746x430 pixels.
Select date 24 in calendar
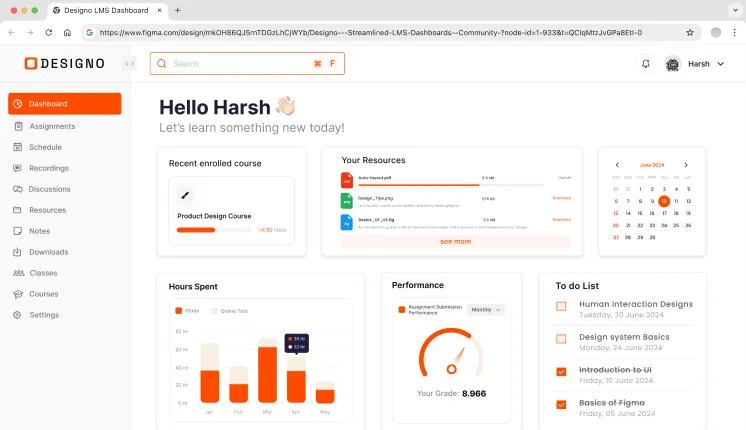[664, 225]
